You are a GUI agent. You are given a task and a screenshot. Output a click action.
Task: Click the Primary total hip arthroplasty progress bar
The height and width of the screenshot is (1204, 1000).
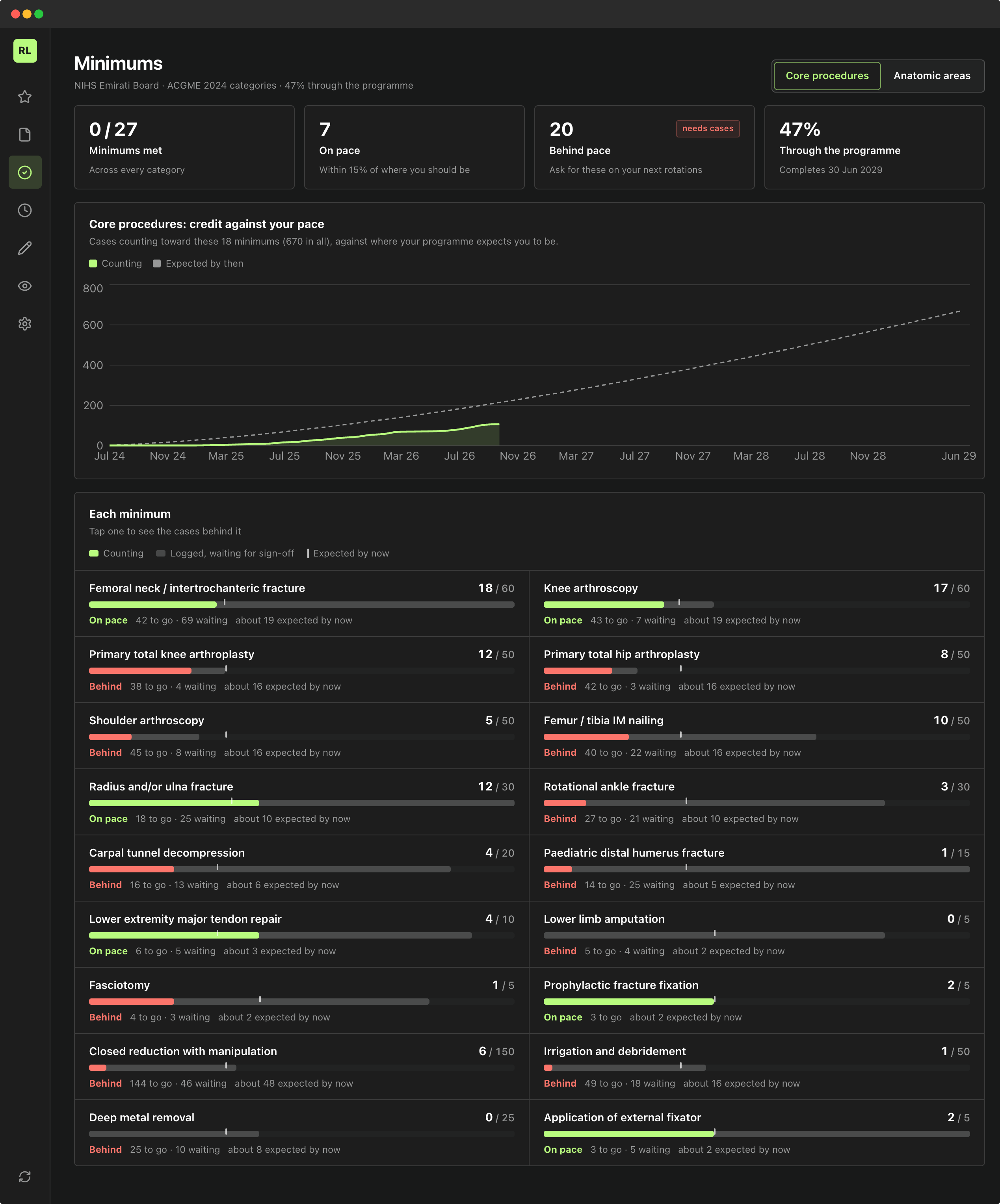coord(756,671)
